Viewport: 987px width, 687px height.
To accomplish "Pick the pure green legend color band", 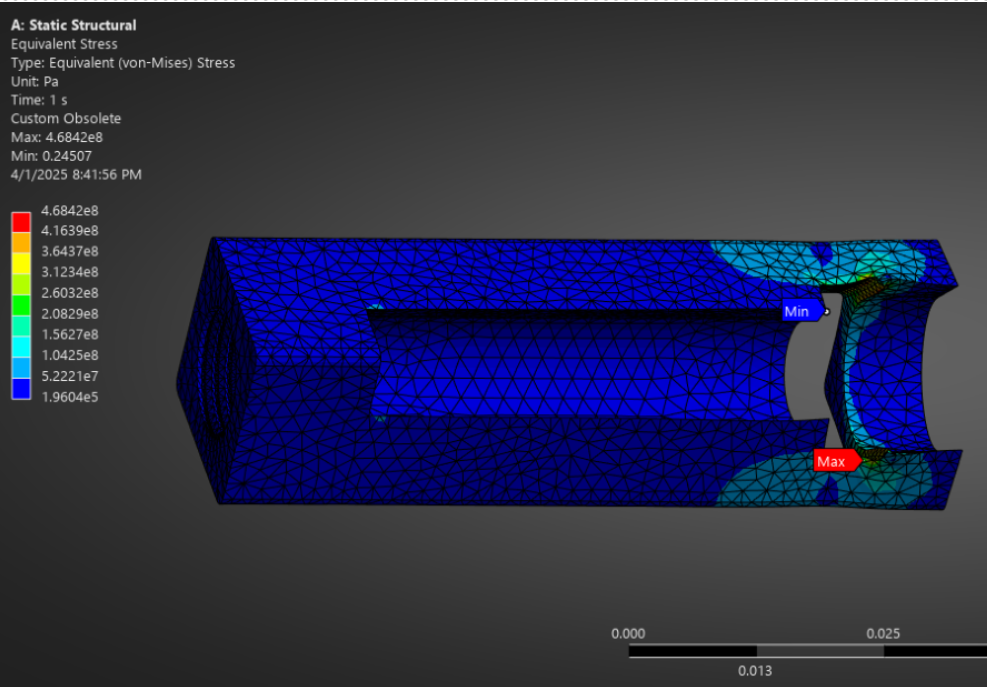I will coord(21,305).
